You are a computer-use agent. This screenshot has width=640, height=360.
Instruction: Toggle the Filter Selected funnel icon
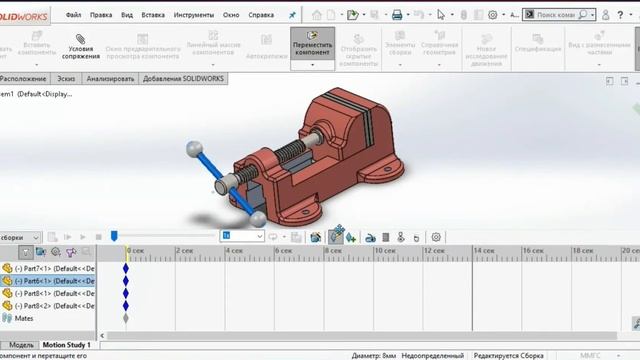71,252
